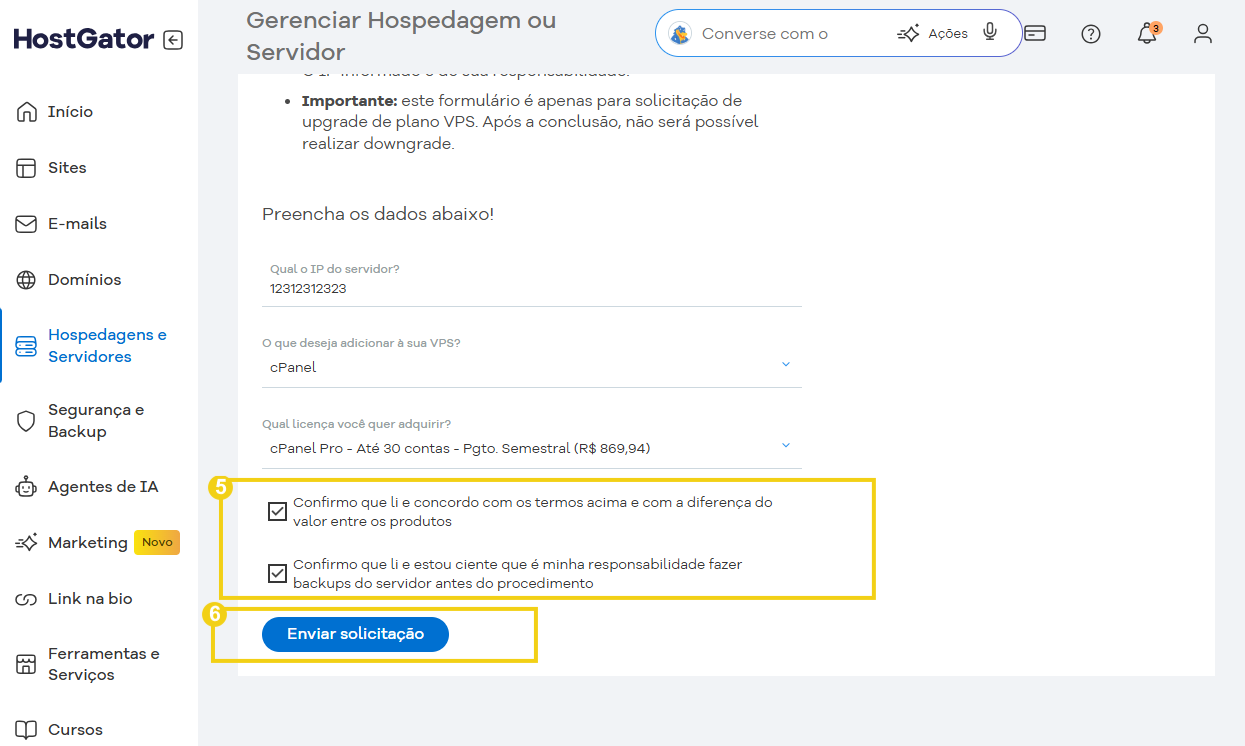
Task: Open Agentes de IA section
Action: pos(102,487)
